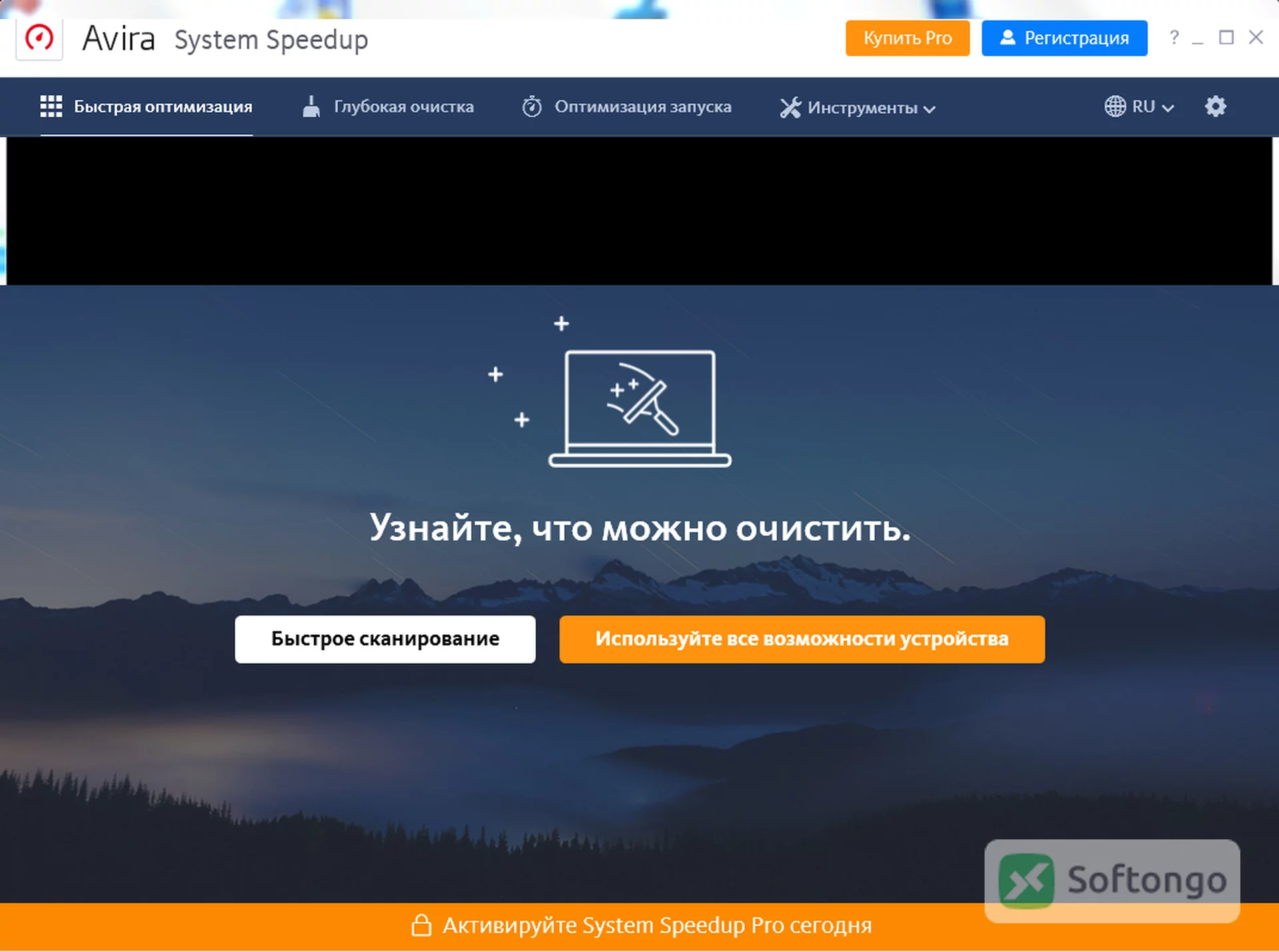
Task: Click the Купить Pro button
Action: [907, 38]
